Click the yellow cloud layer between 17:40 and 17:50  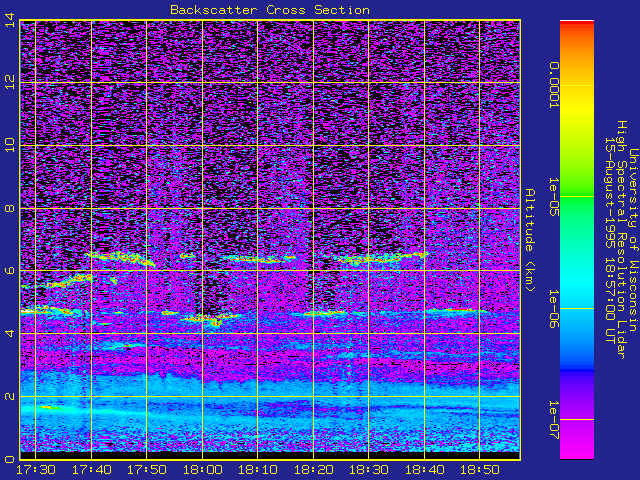(120, 259)
